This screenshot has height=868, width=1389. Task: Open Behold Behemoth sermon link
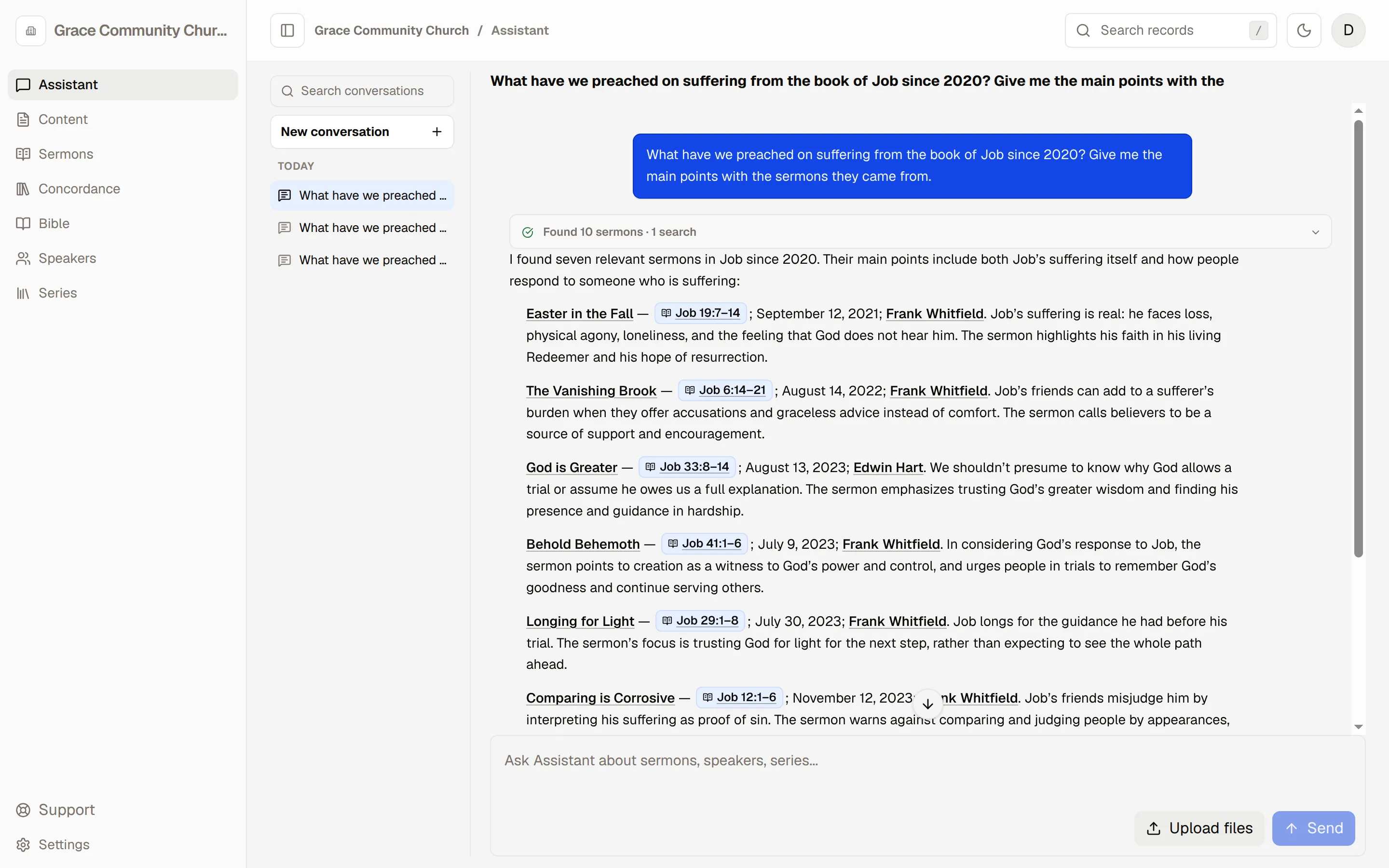coord(583,544)
